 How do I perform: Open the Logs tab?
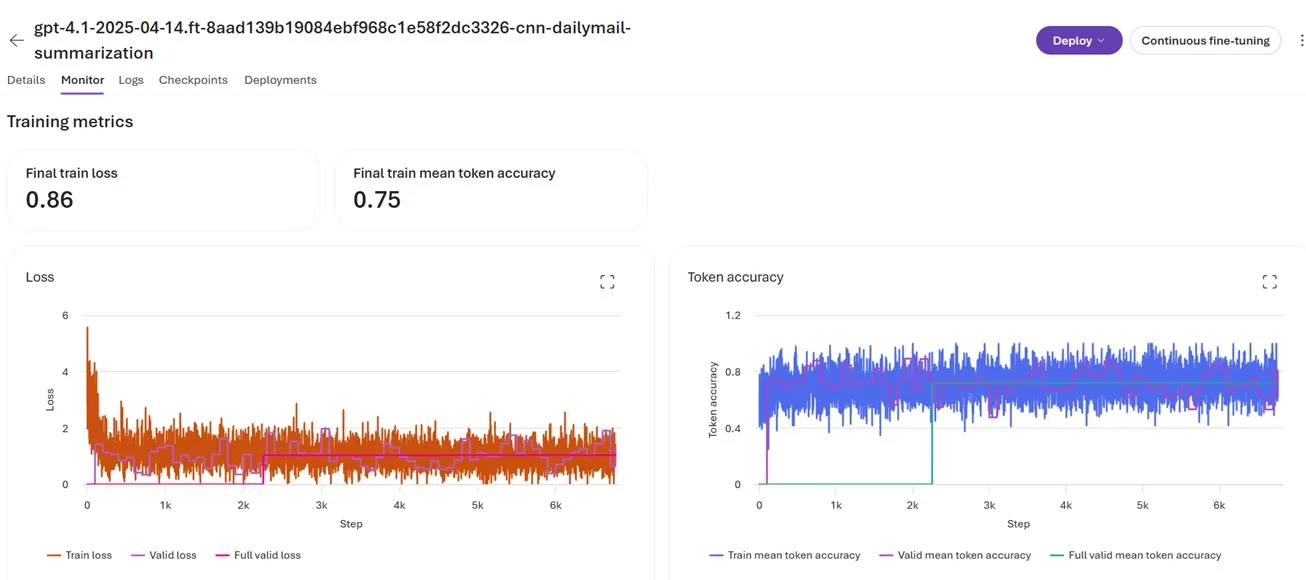(x=131, y=80)
